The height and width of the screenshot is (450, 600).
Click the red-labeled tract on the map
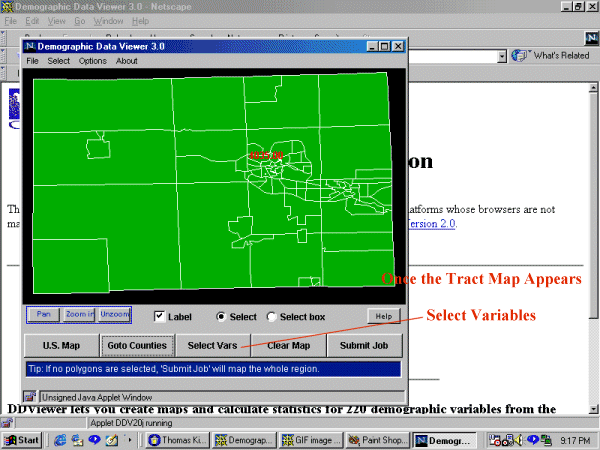pos(267,156)
